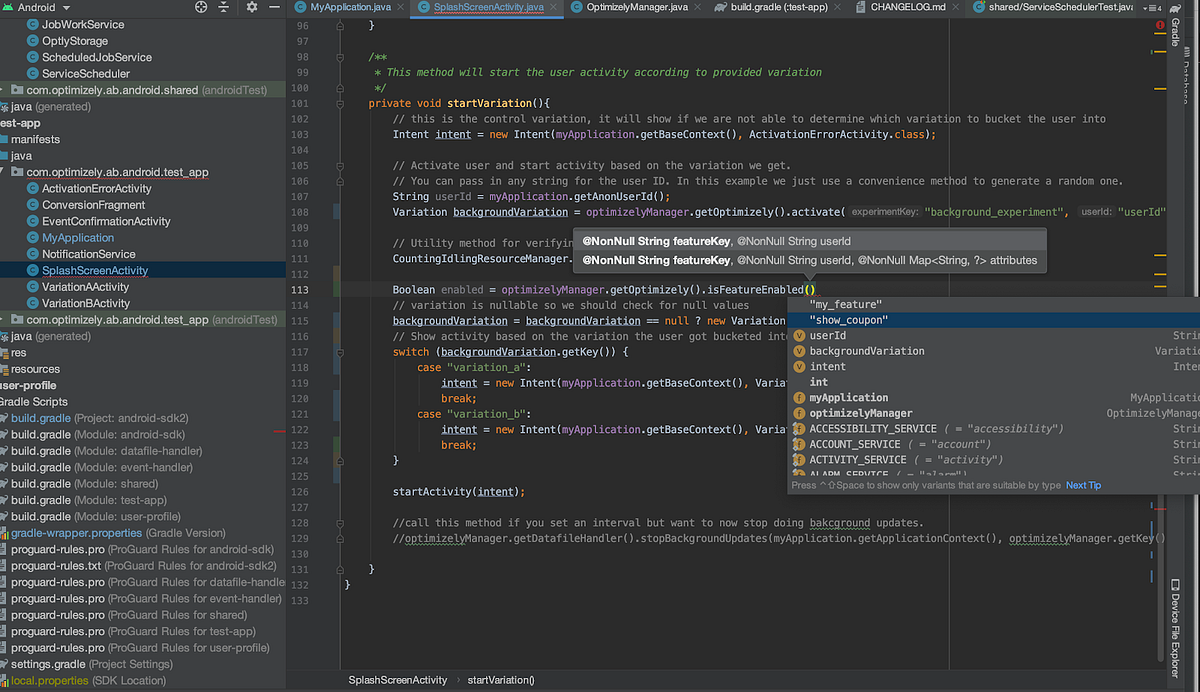
Task: Click Collapse All icon in Project toolbar
Action: pyautogui.click(x=222, y=7)
